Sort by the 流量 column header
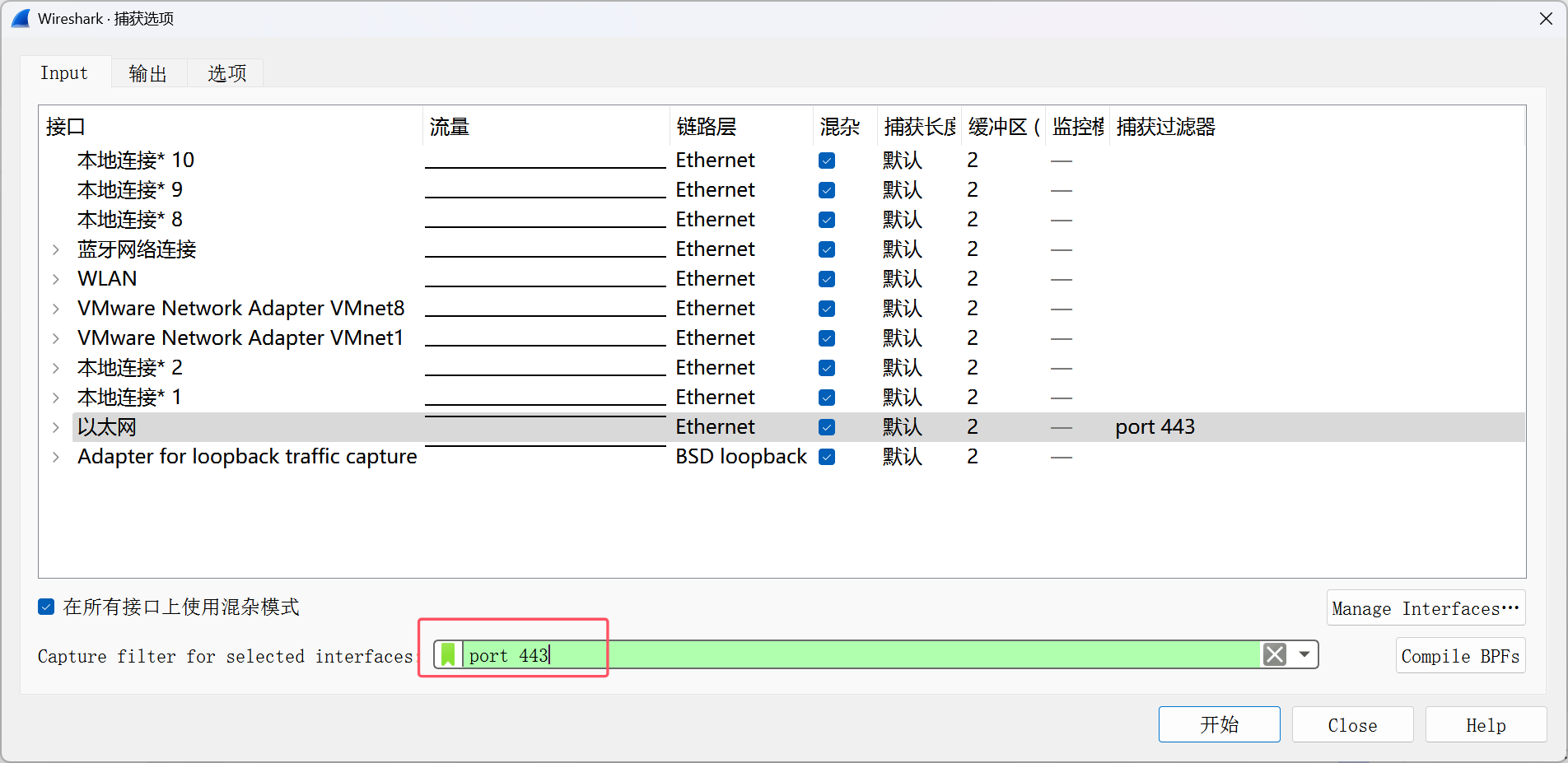1568x763 pixels. click(546, 127)
